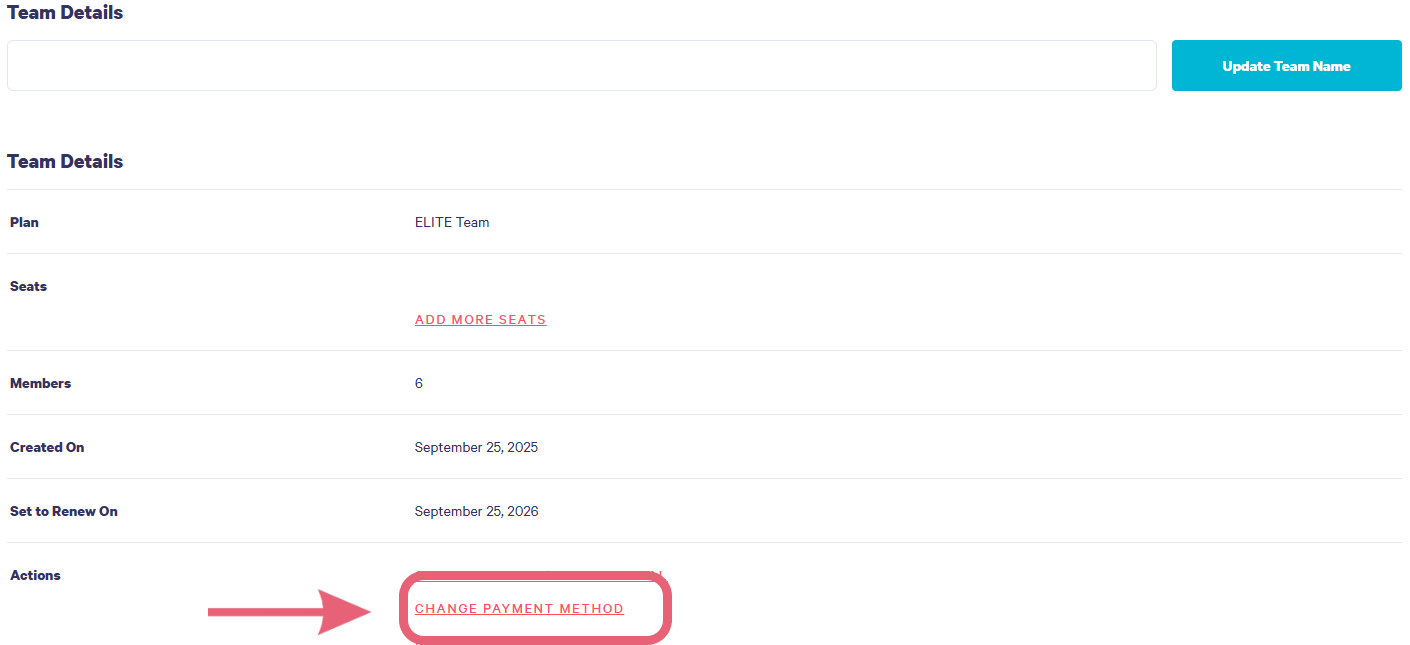Click the pink rounded highlight box outline
Image resolution: width=1410 pixels, height=645 pixels.
pyautogui.click(x=667, y=608)
